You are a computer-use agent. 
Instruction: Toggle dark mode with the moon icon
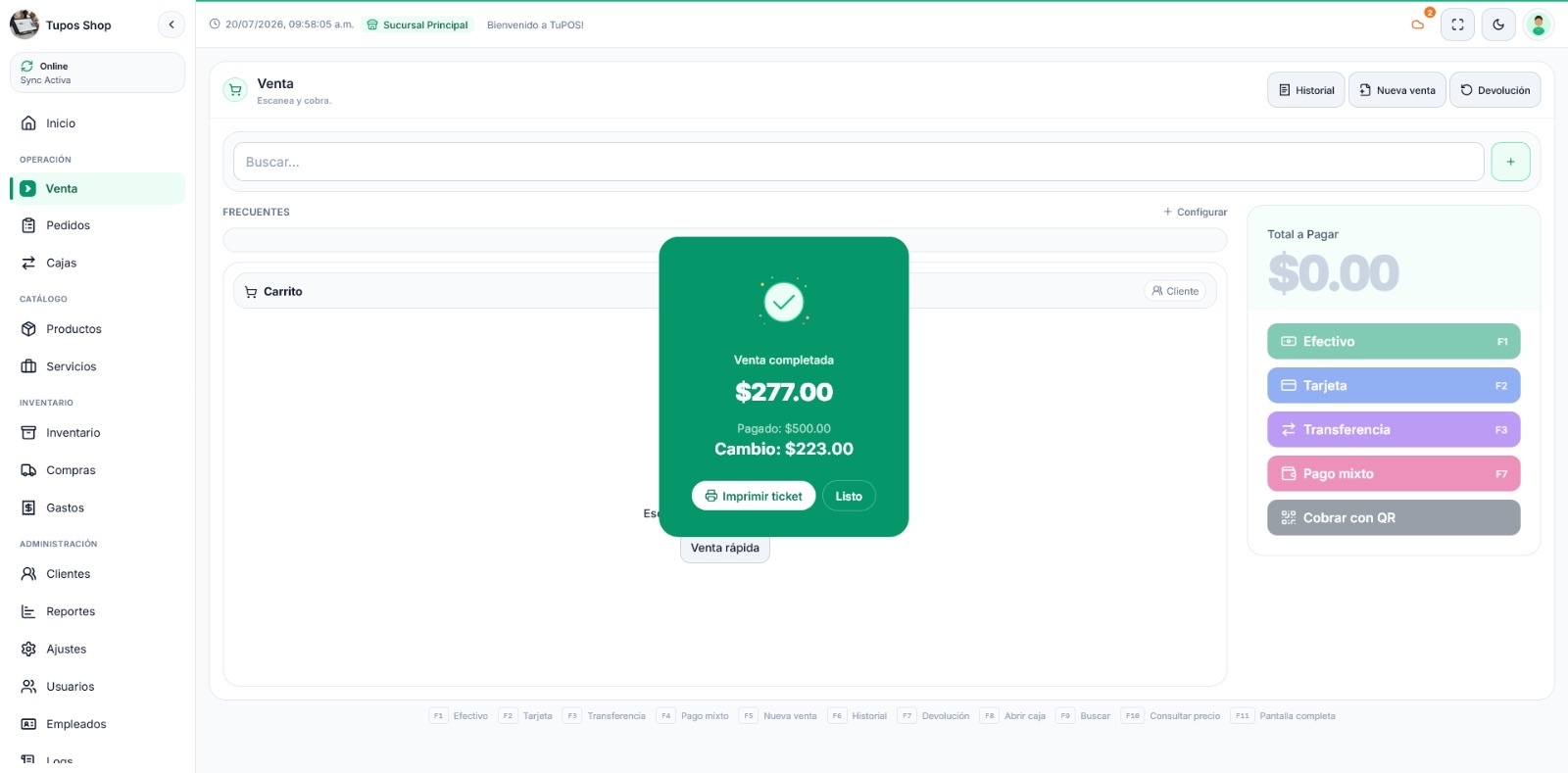tap(1498, 24)
